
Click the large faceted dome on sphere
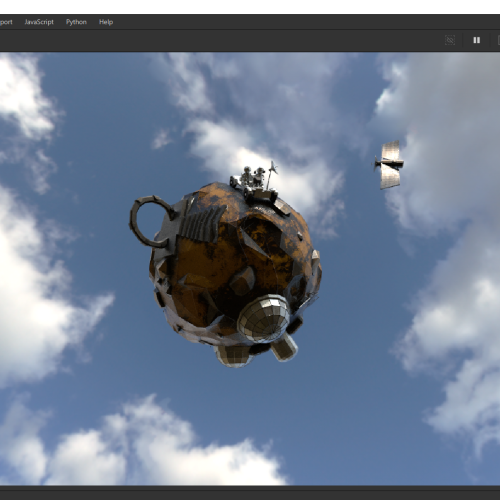264,318
